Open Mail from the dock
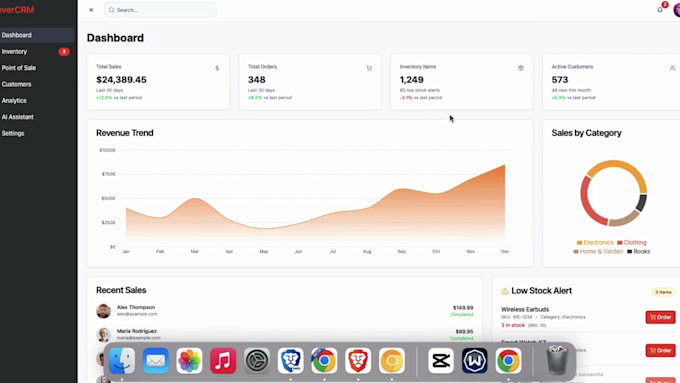Screen dimensions: 680x383 click(x=156, y=360)
